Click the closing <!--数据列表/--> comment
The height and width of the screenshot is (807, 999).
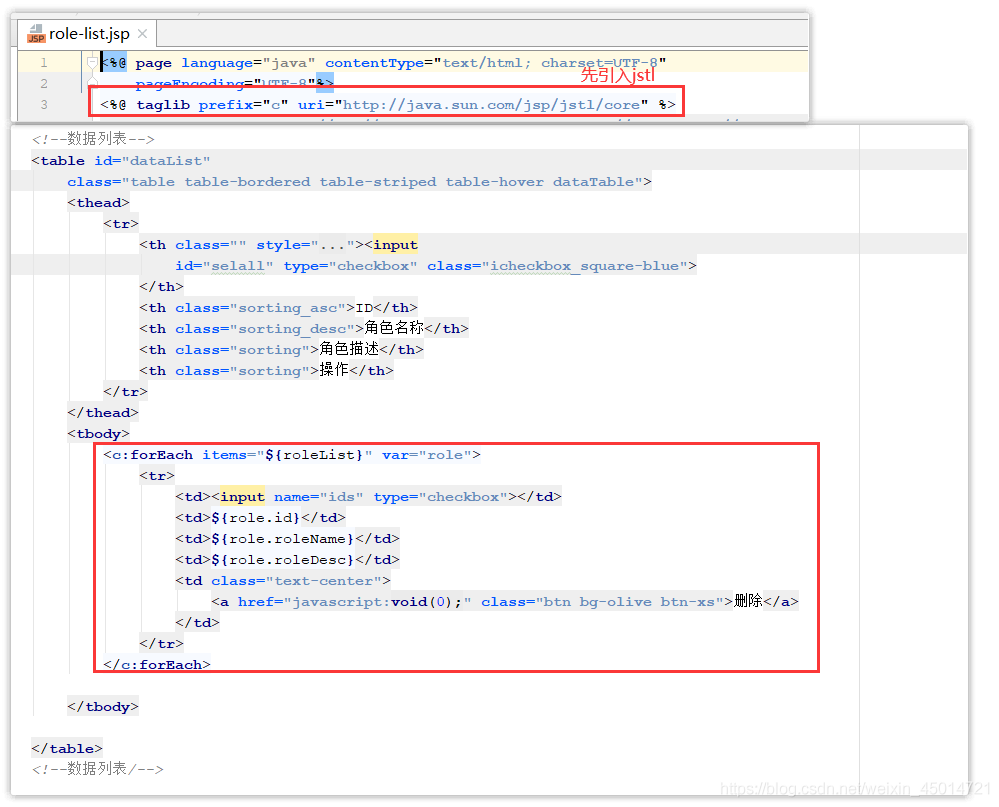point(97,769)
